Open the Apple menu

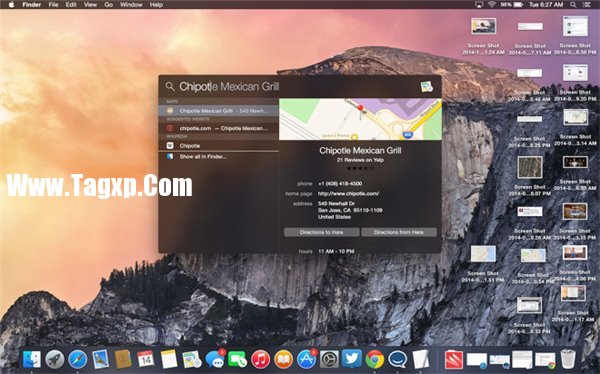[11, 5]
